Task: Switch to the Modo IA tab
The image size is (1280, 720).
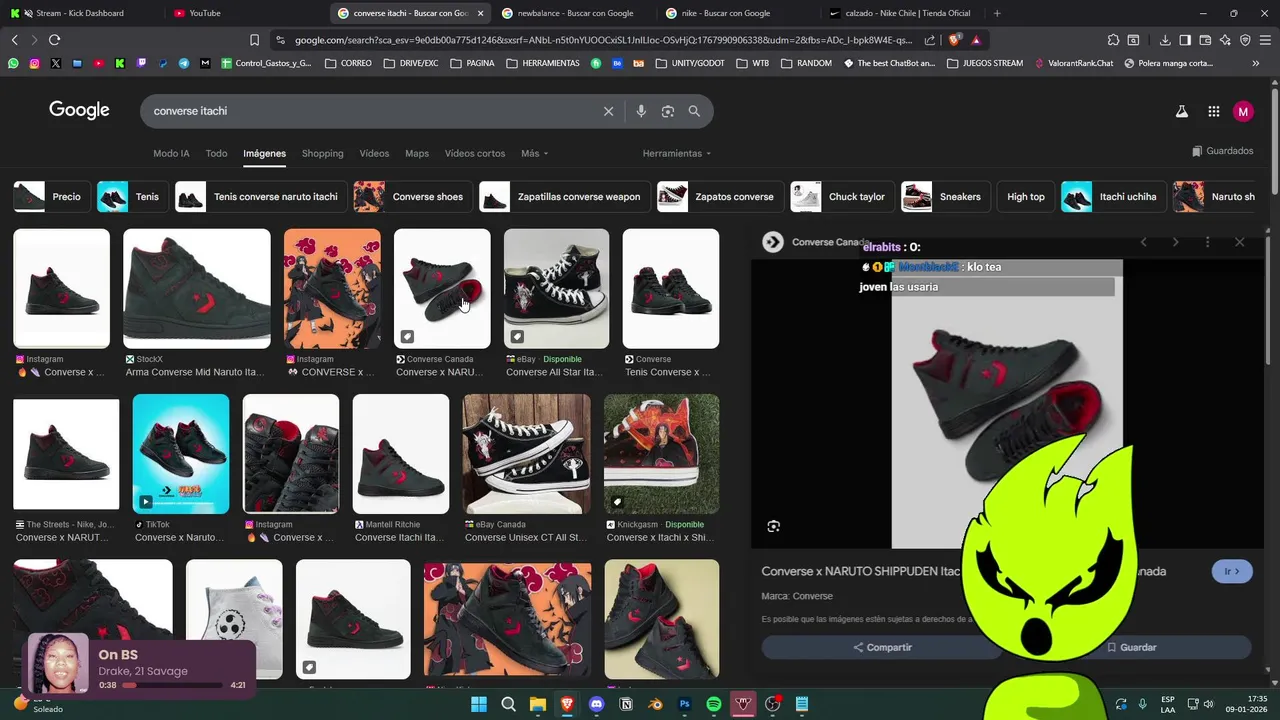Action: [171, 153]
